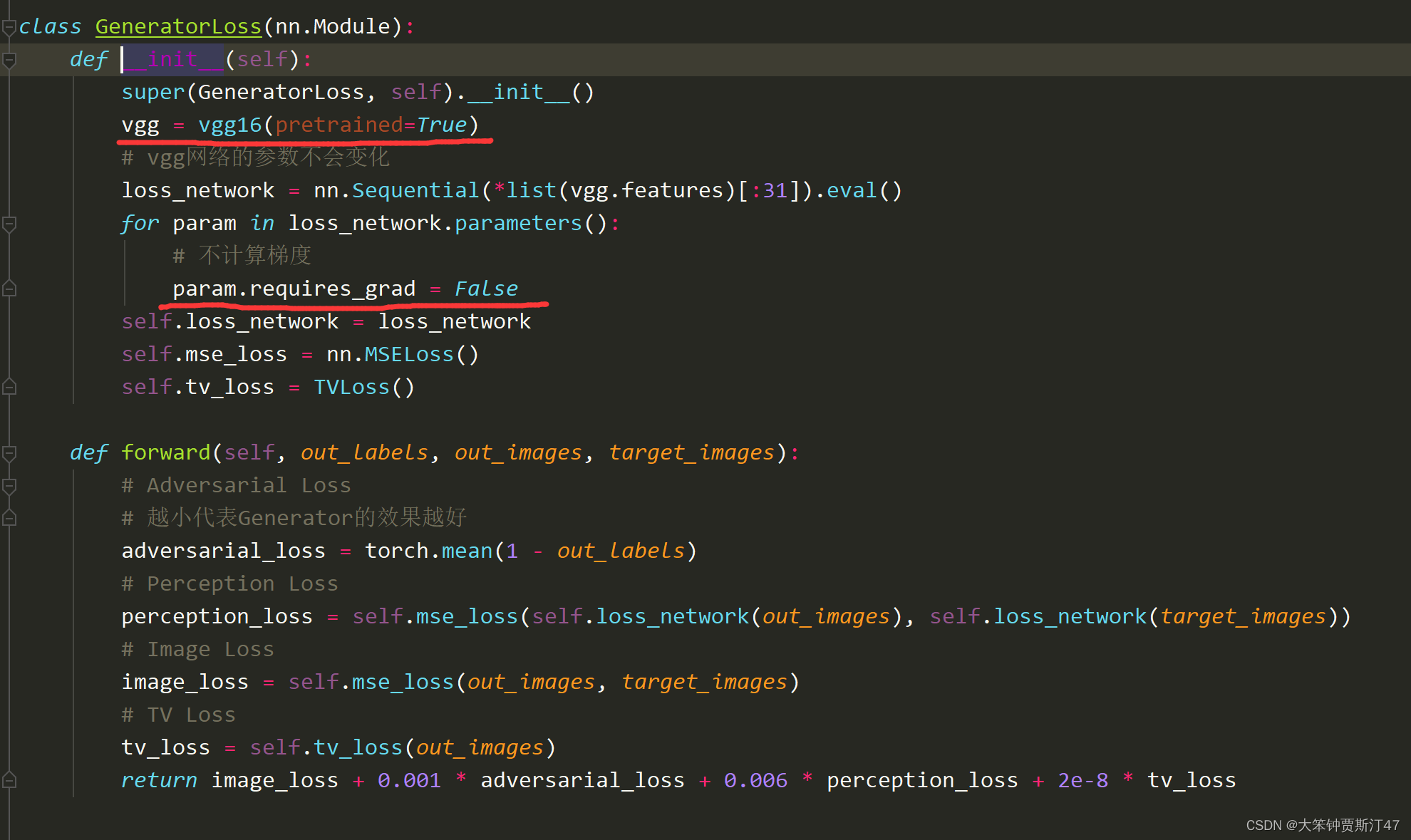Click the eval() call
The height and width of the screenshot is (840, 1411).
(x=864, y=191)
